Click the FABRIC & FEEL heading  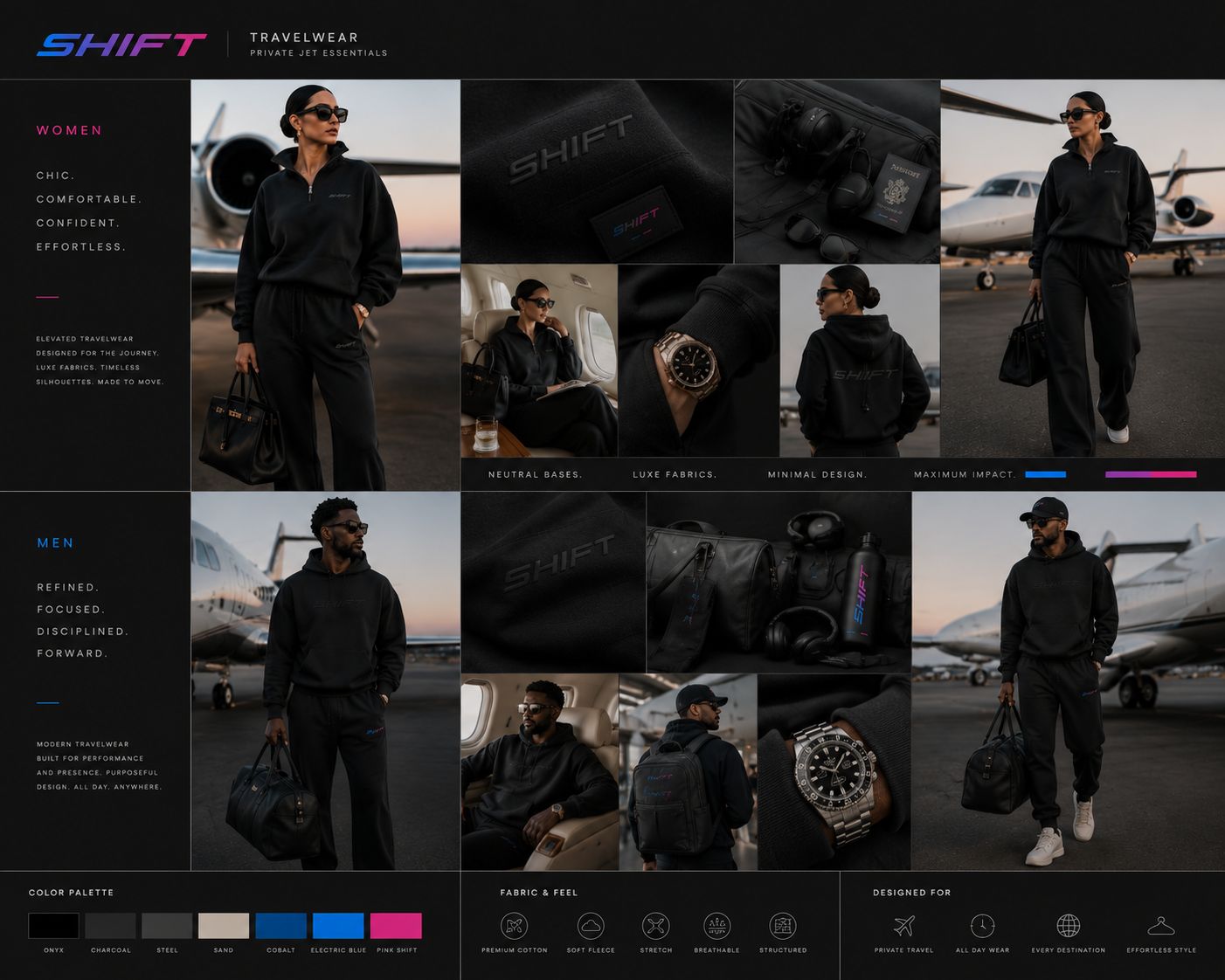pyautogui.click(x=539, y=893)
